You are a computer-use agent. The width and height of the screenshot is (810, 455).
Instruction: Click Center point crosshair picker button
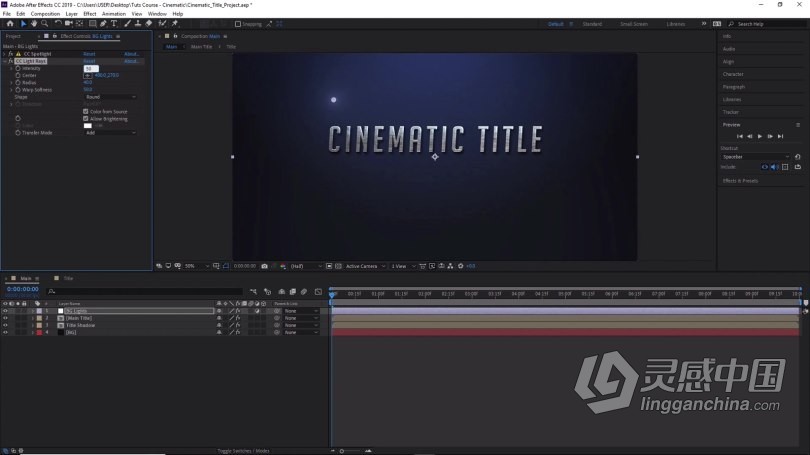click(88, 75)
